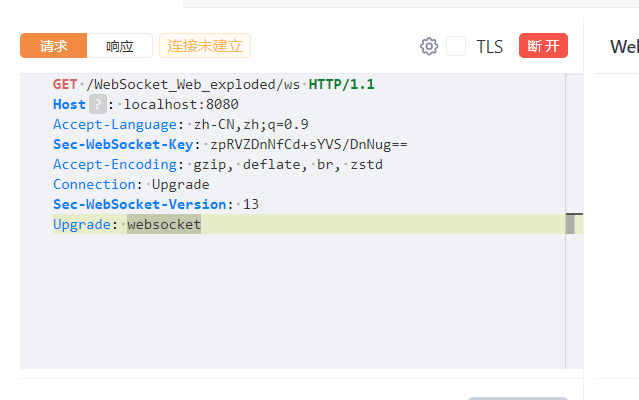This screenshot has width=639, height=400.
Task: Click the HTTP/1.1 protocol text
Action: point(341,84)
